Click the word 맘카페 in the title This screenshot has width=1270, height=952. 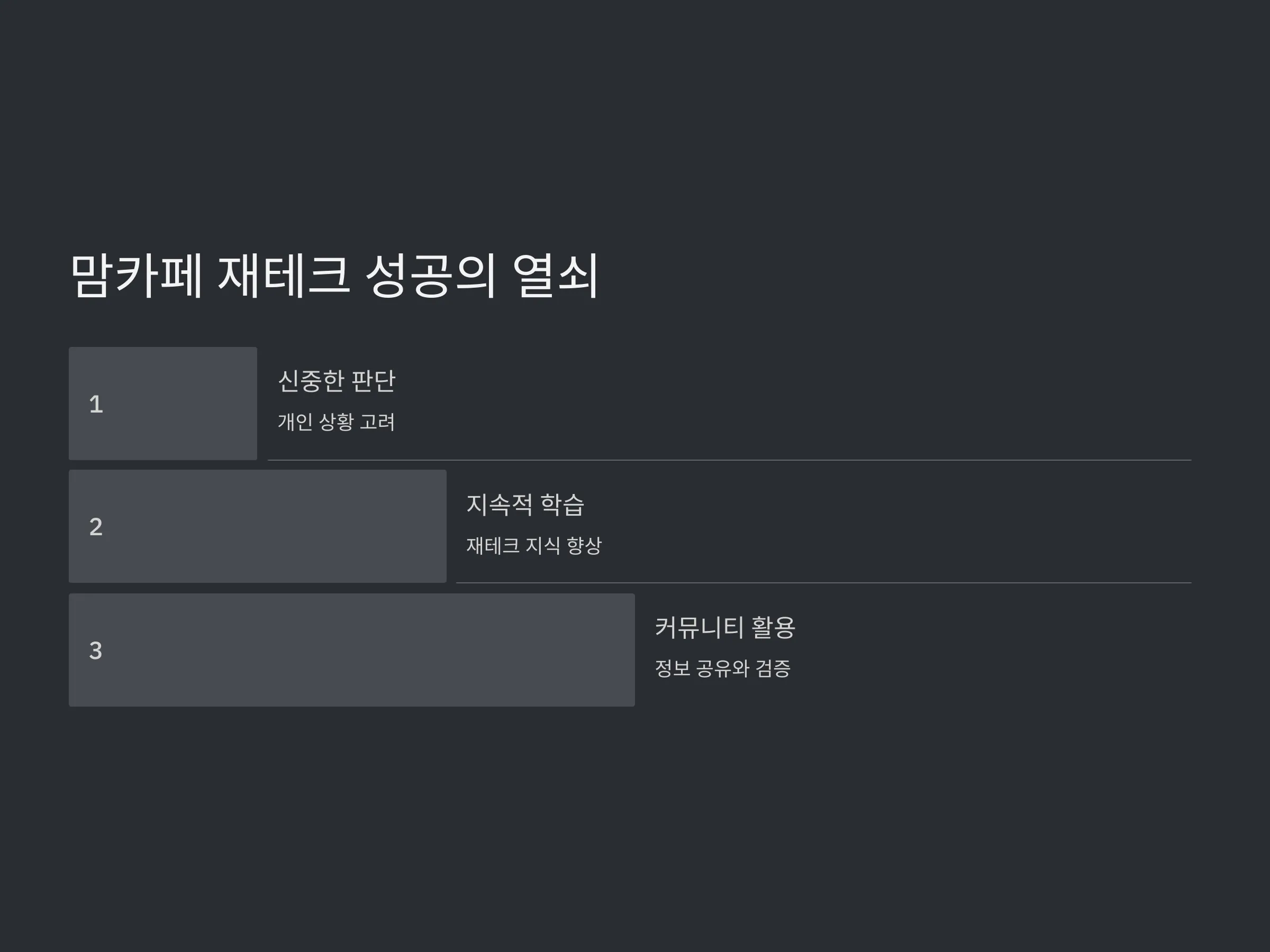click(x=137, y=276)
